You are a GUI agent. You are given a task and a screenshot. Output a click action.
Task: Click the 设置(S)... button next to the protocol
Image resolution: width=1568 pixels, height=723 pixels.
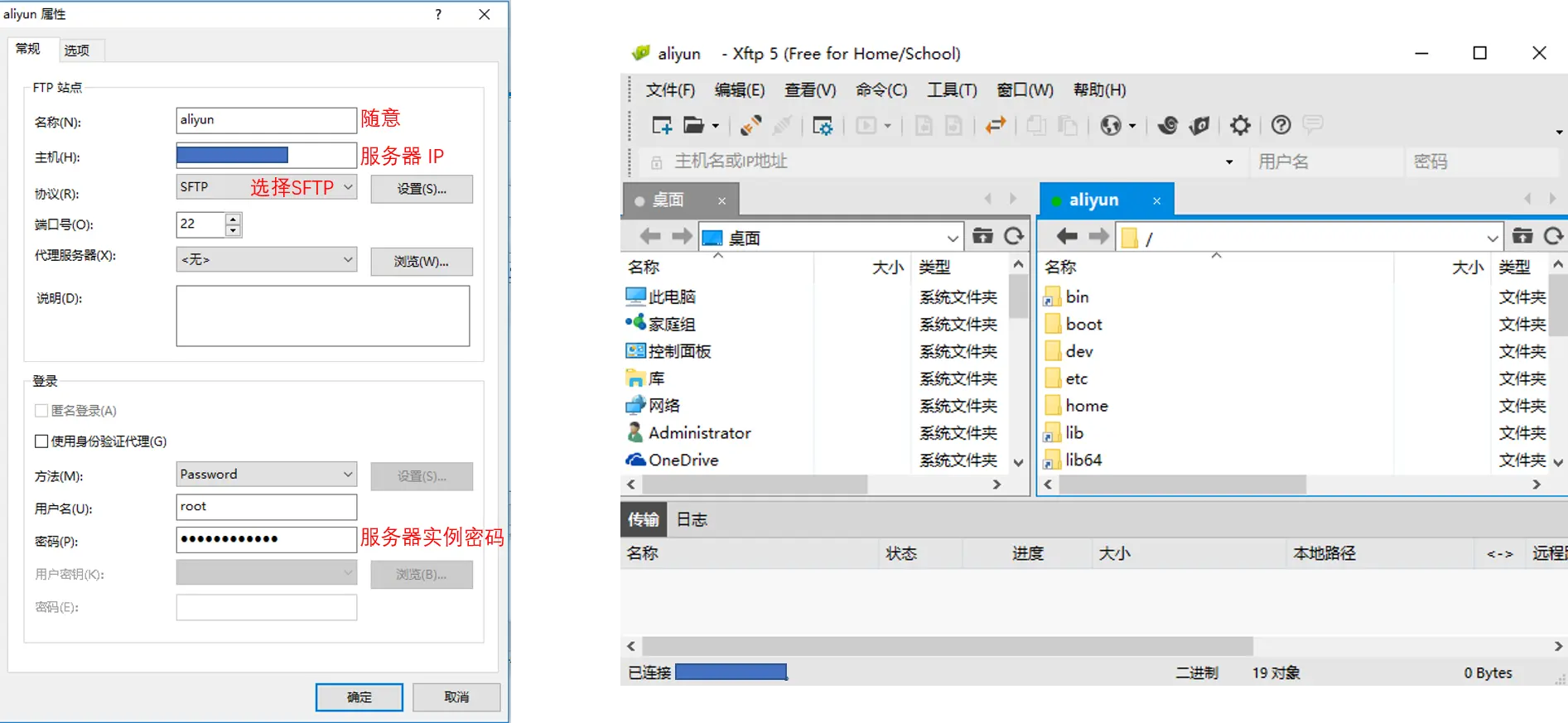[x=422, y=189]
